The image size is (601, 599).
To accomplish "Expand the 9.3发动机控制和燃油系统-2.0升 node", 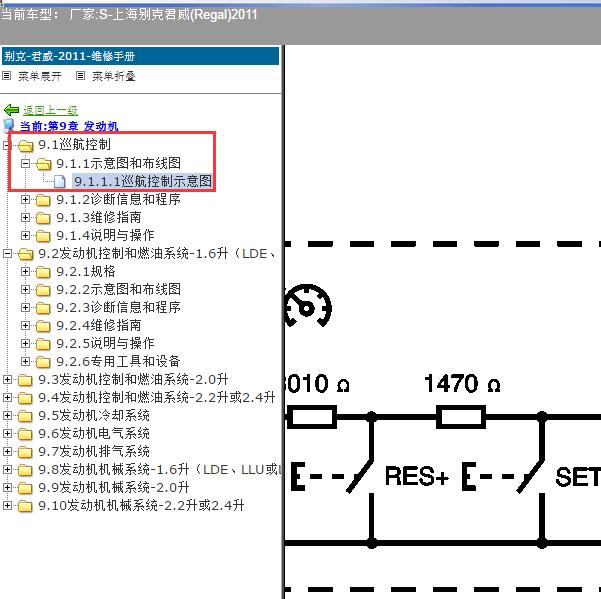I will pyautogui.click(x=7, y=379).
